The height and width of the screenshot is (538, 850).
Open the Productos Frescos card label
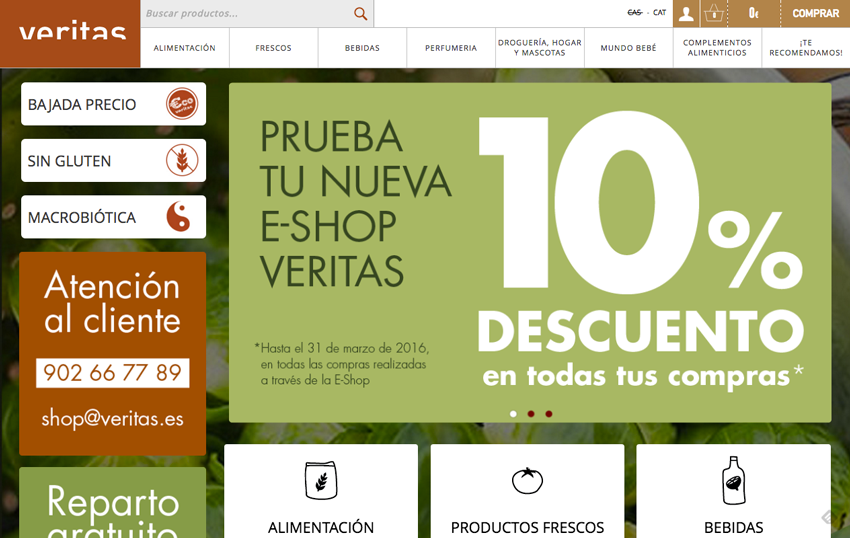pyautogui.click(x=527, y=527)
